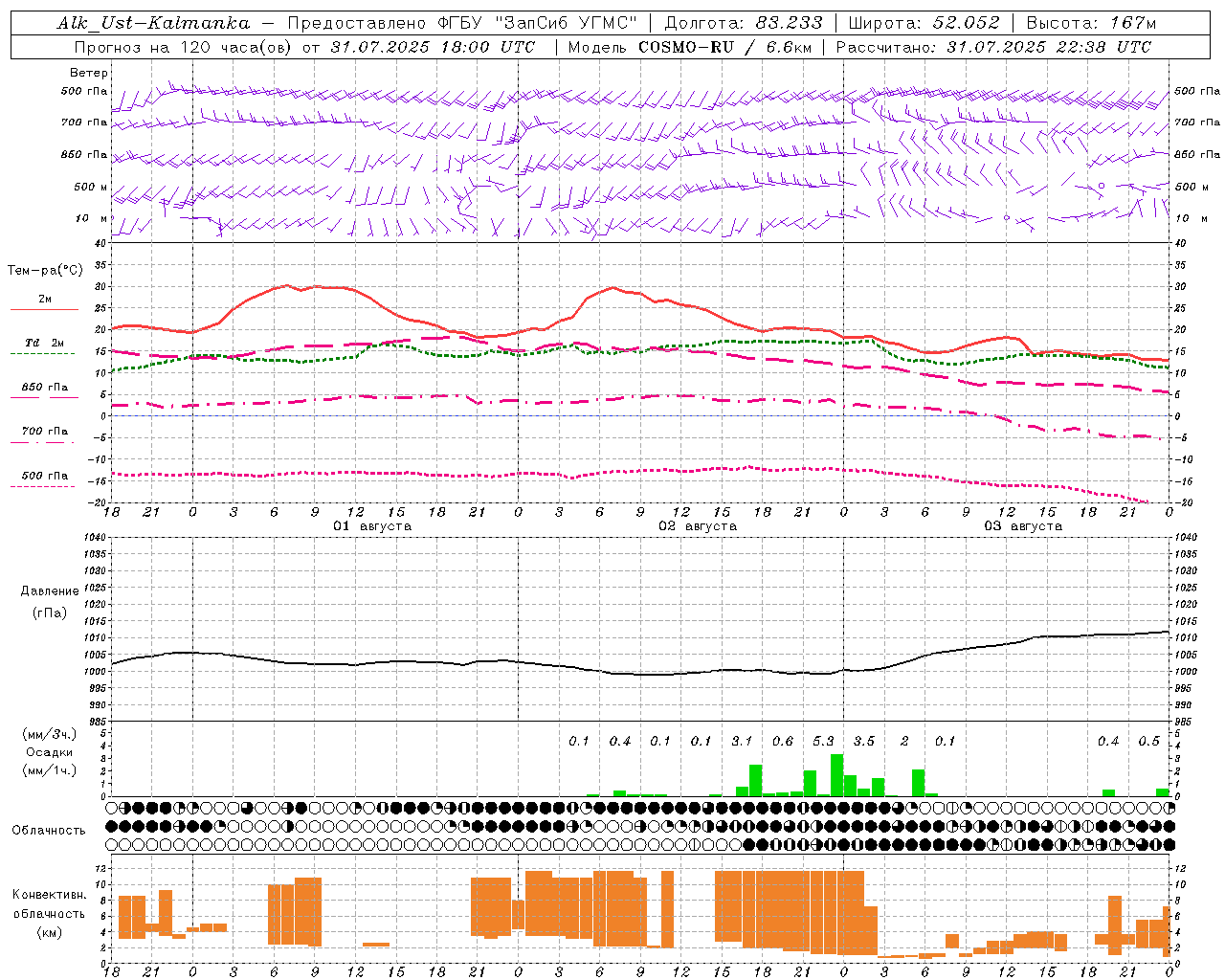This screenshot has height=980, width=1225.
Task: Click the 'Облачность' cloud cover label
Action: click(x=49, y=831)
